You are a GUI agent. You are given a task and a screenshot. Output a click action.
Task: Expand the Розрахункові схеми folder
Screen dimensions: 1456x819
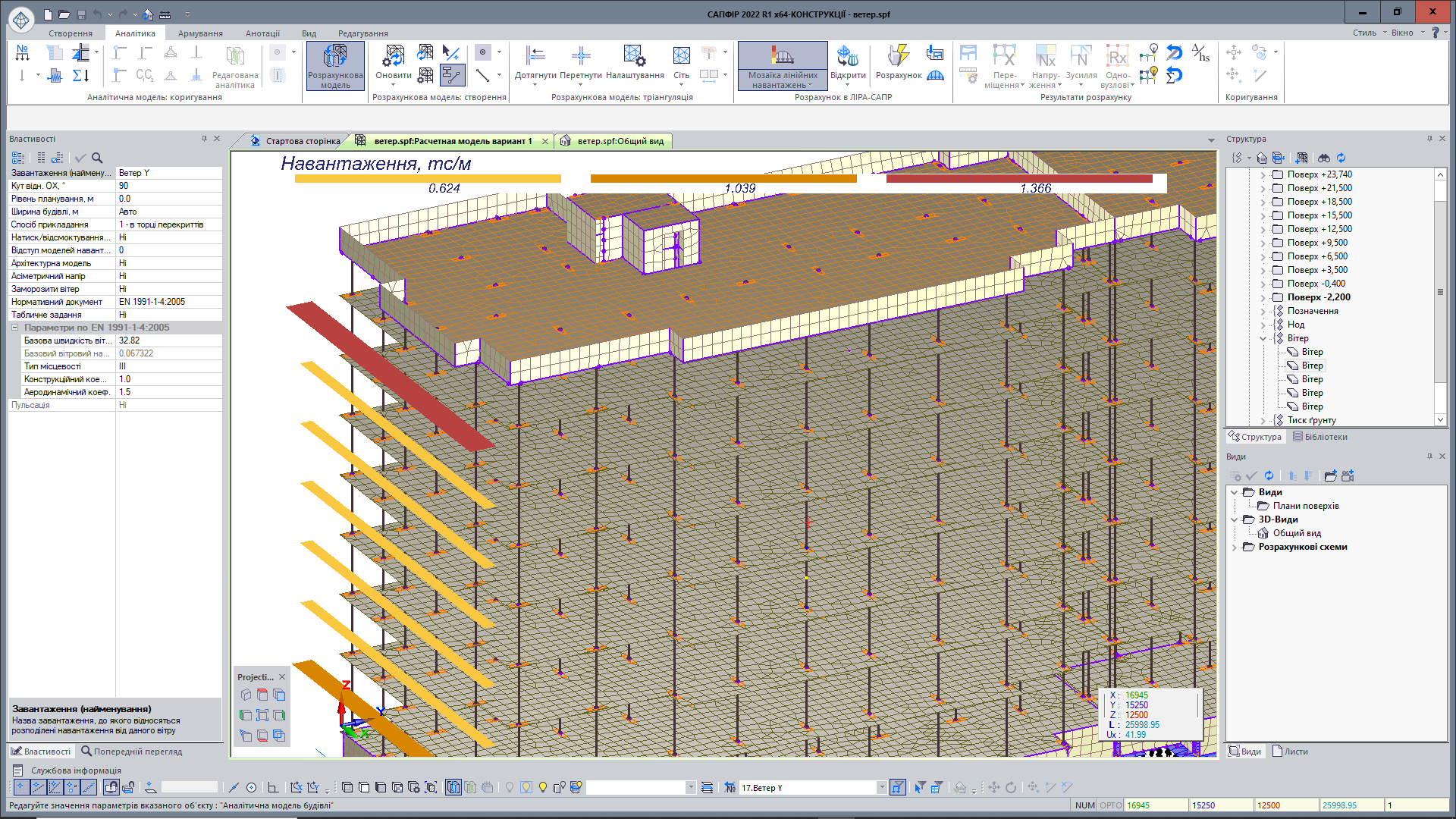pyautogui.click(x=1235, y=547)
